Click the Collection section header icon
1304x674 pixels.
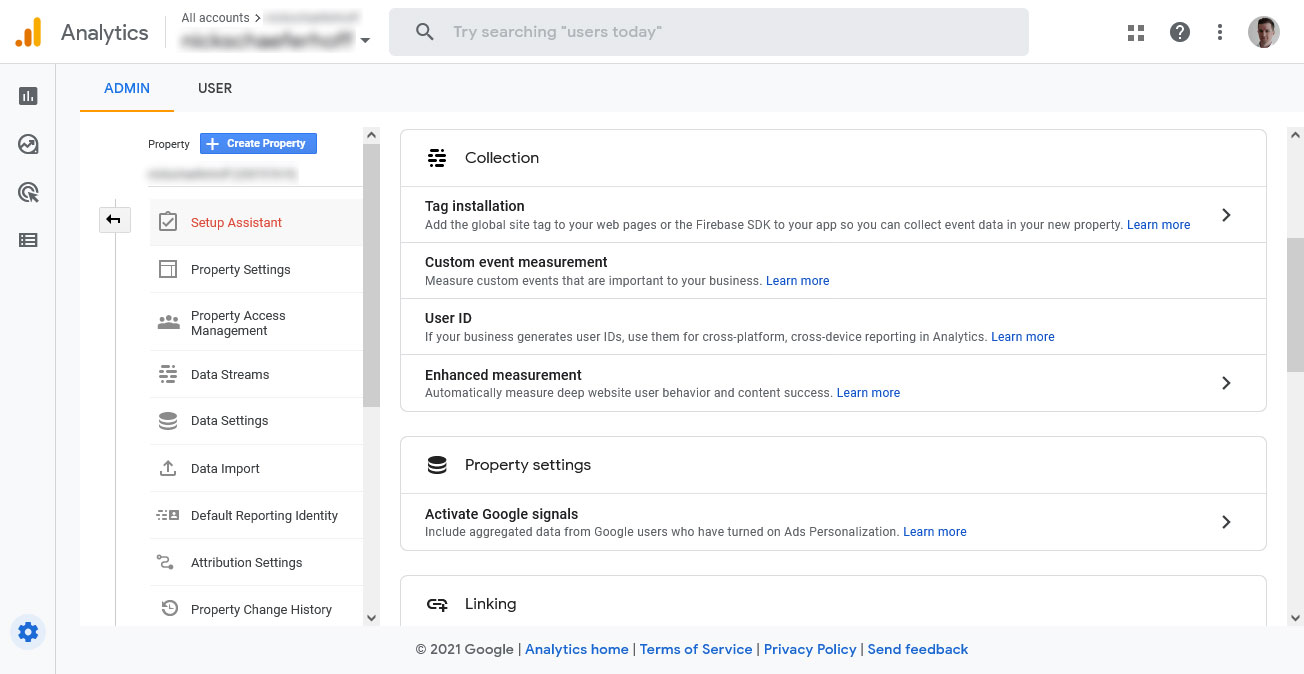pos(437,158)
